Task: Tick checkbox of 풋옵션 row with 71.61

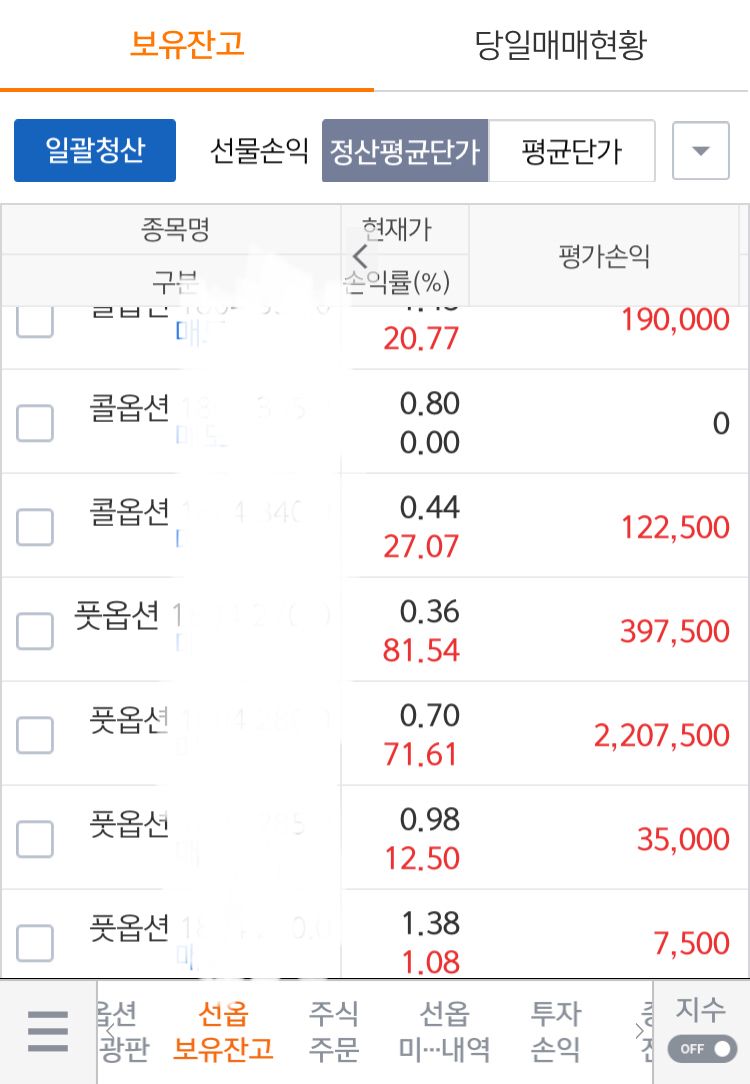Action: point(35,735)
